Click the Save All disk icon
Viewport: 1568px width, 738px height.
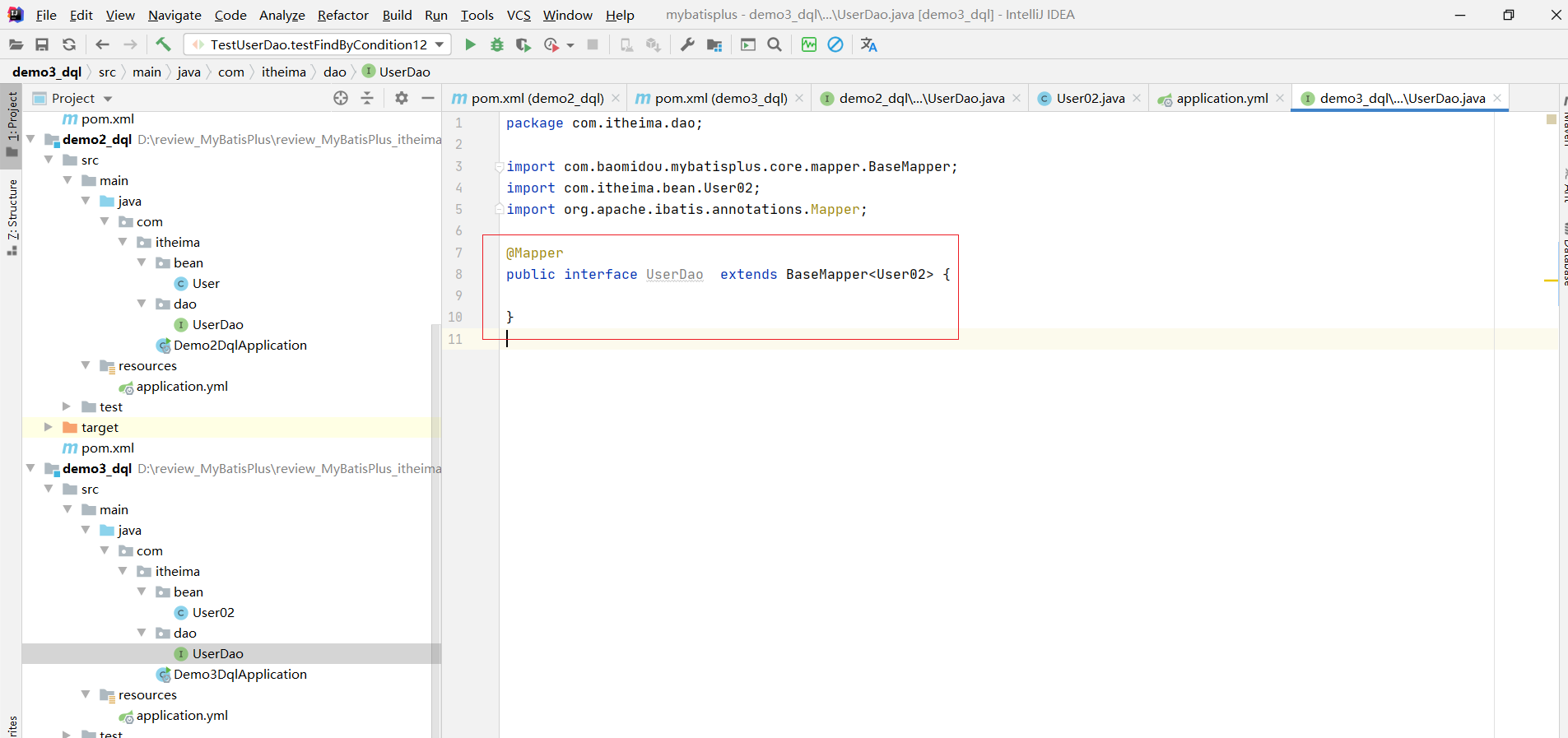(42, 44)
